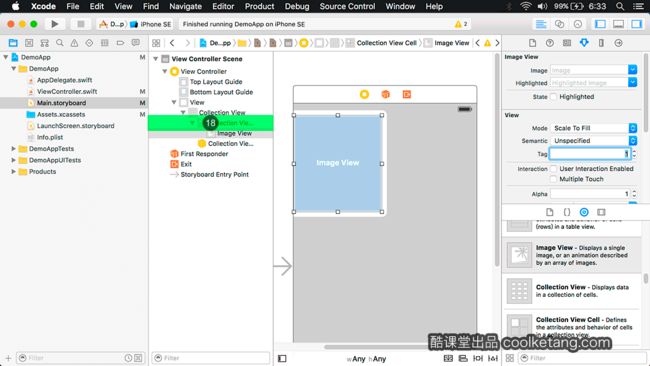The height and width of the screenshot is (366, 650).
Task: Open the File inspector
Action: [533, 43]
